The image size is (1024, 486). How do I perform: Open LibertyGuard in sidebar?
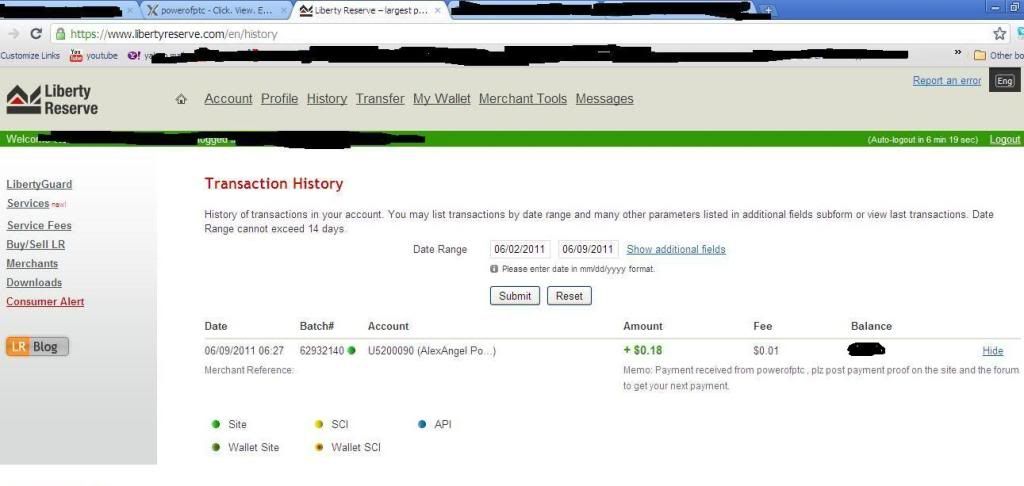click(39, 184)
